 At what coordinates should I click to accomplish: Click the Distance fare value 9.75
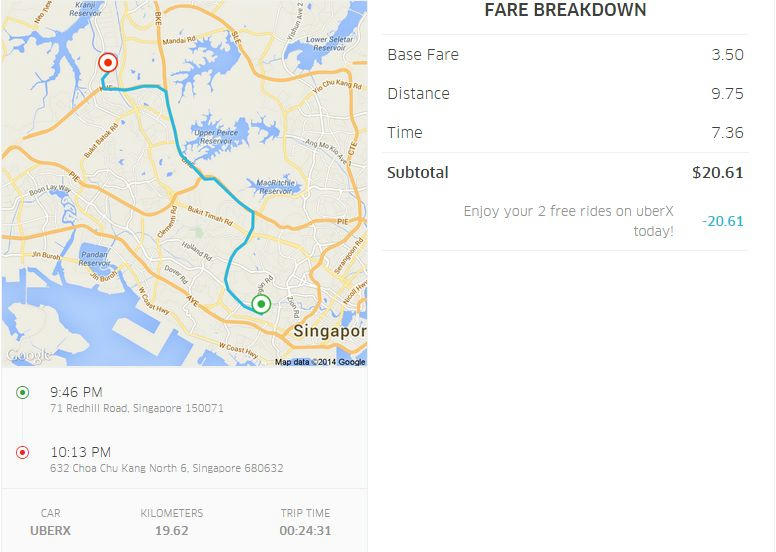(728, 94)
